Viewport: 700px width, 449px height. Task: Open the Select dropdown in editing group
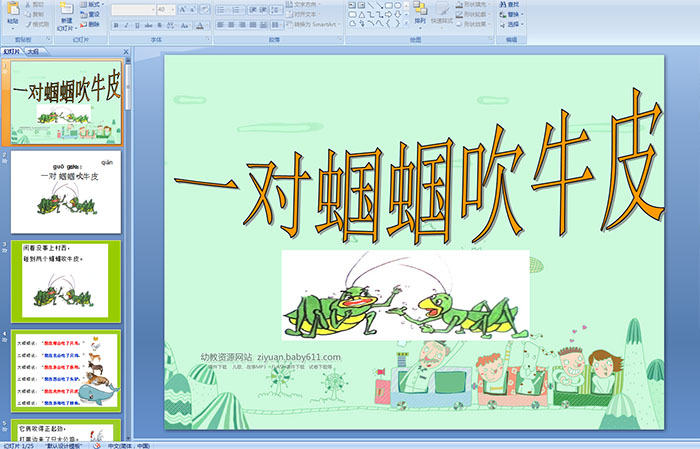point(512,24)
